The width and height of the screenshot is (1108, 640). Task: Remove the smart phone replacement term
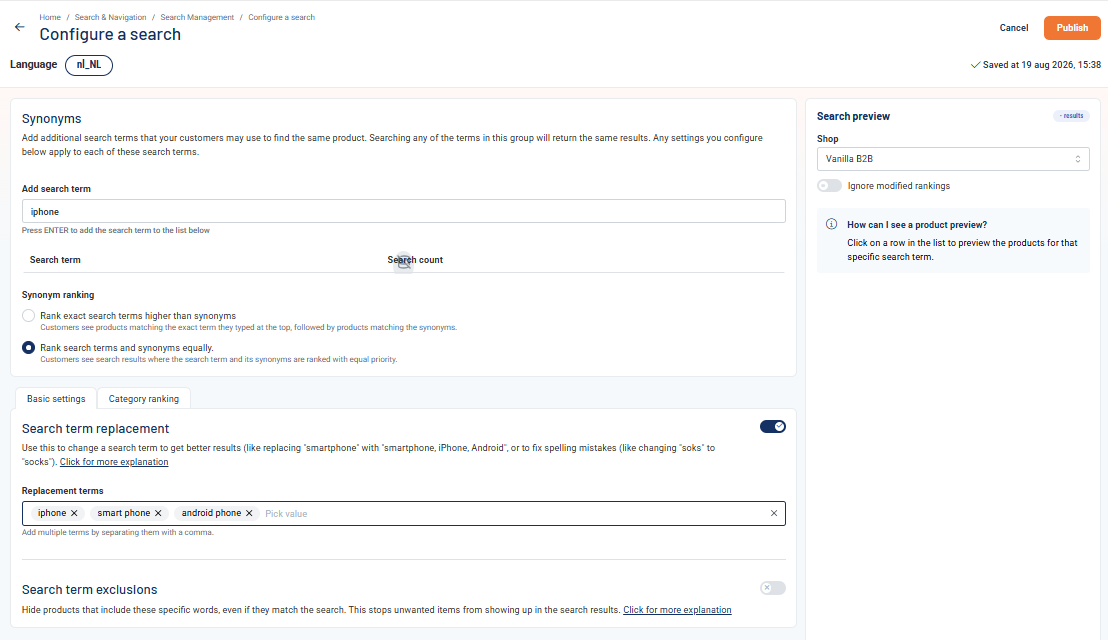158,514
